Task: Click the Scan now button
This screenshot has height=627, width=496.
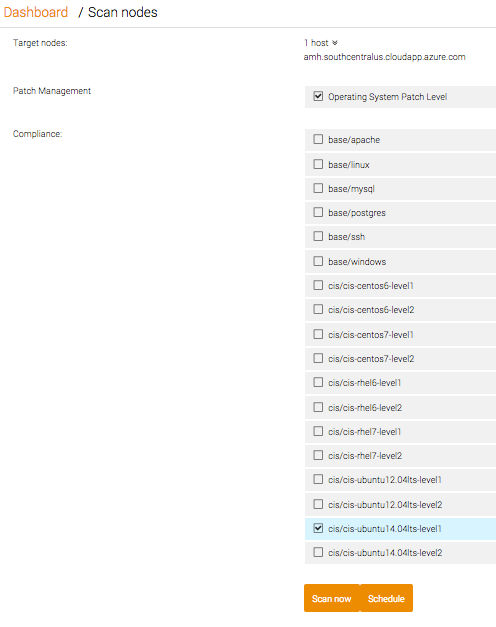Action: point(332,598)
